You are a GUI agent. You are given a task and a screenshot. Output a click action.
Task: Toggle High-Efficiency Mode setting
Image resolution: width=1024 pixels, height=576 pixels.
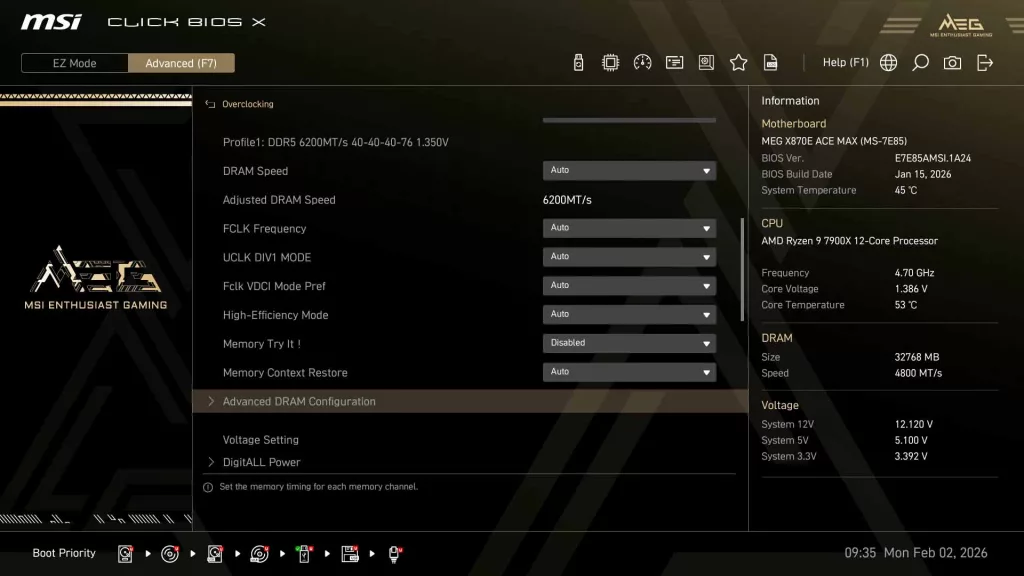628,314
